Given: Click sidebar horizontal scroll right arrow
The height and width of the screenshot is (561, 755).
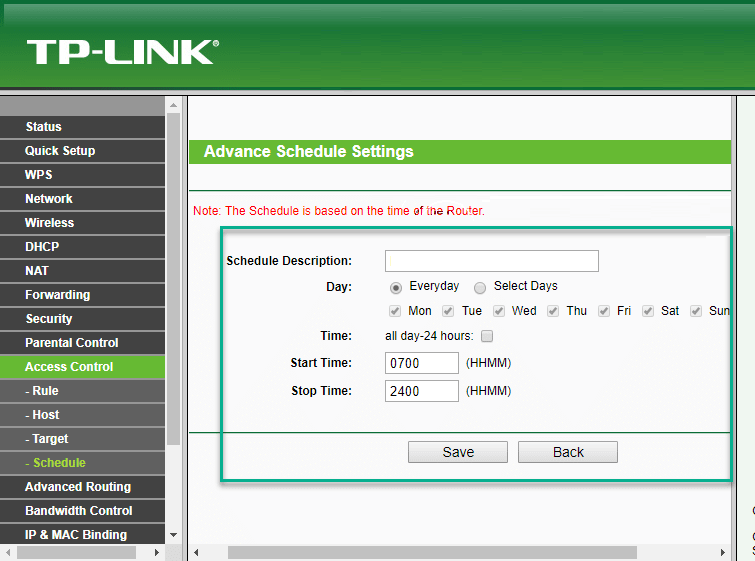Looking at the screenshot, I should [156, 552].
